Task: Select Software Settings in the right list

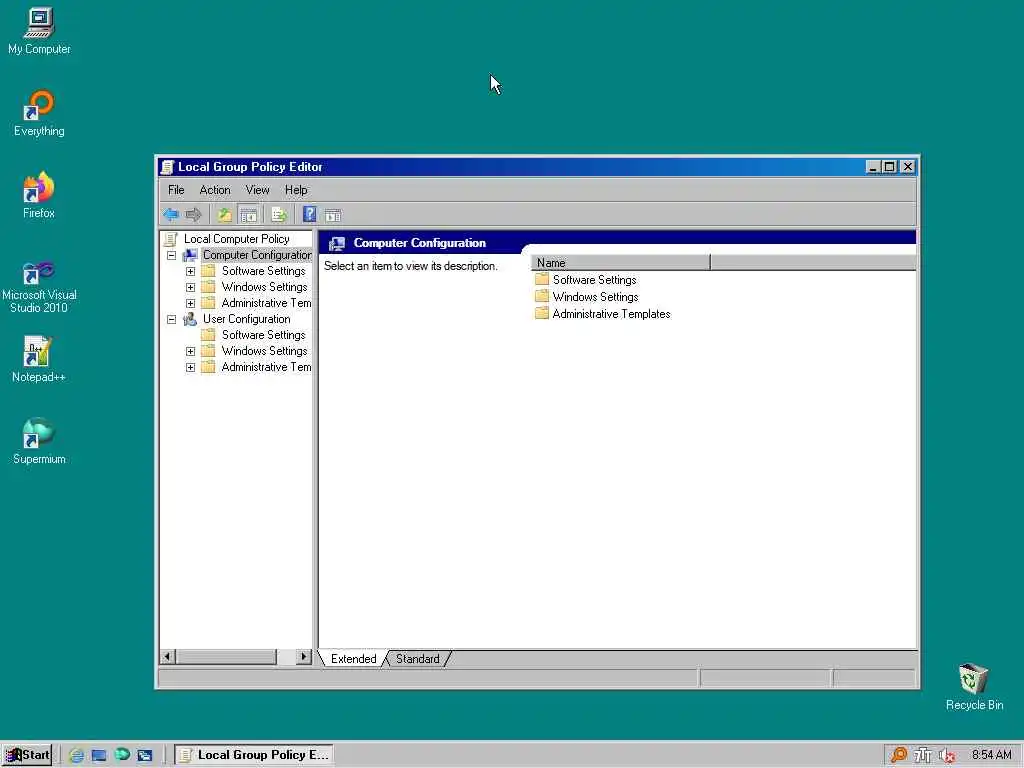Action: [x=594, y=280]
